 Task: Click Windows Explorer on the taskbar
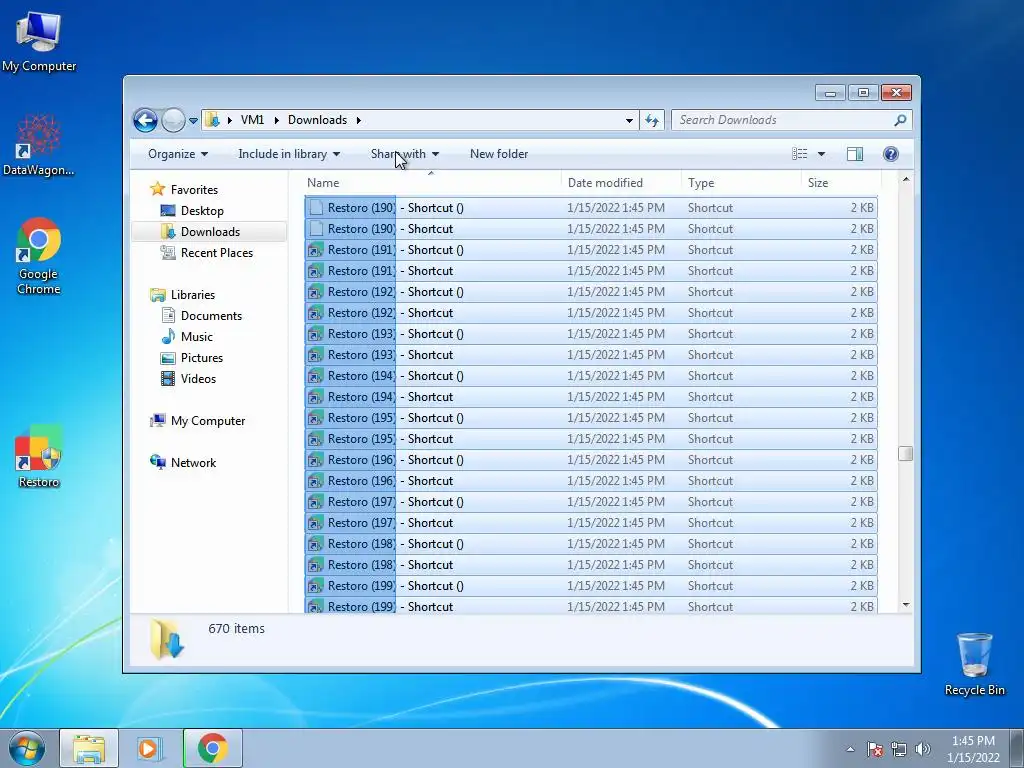(89, 748)
